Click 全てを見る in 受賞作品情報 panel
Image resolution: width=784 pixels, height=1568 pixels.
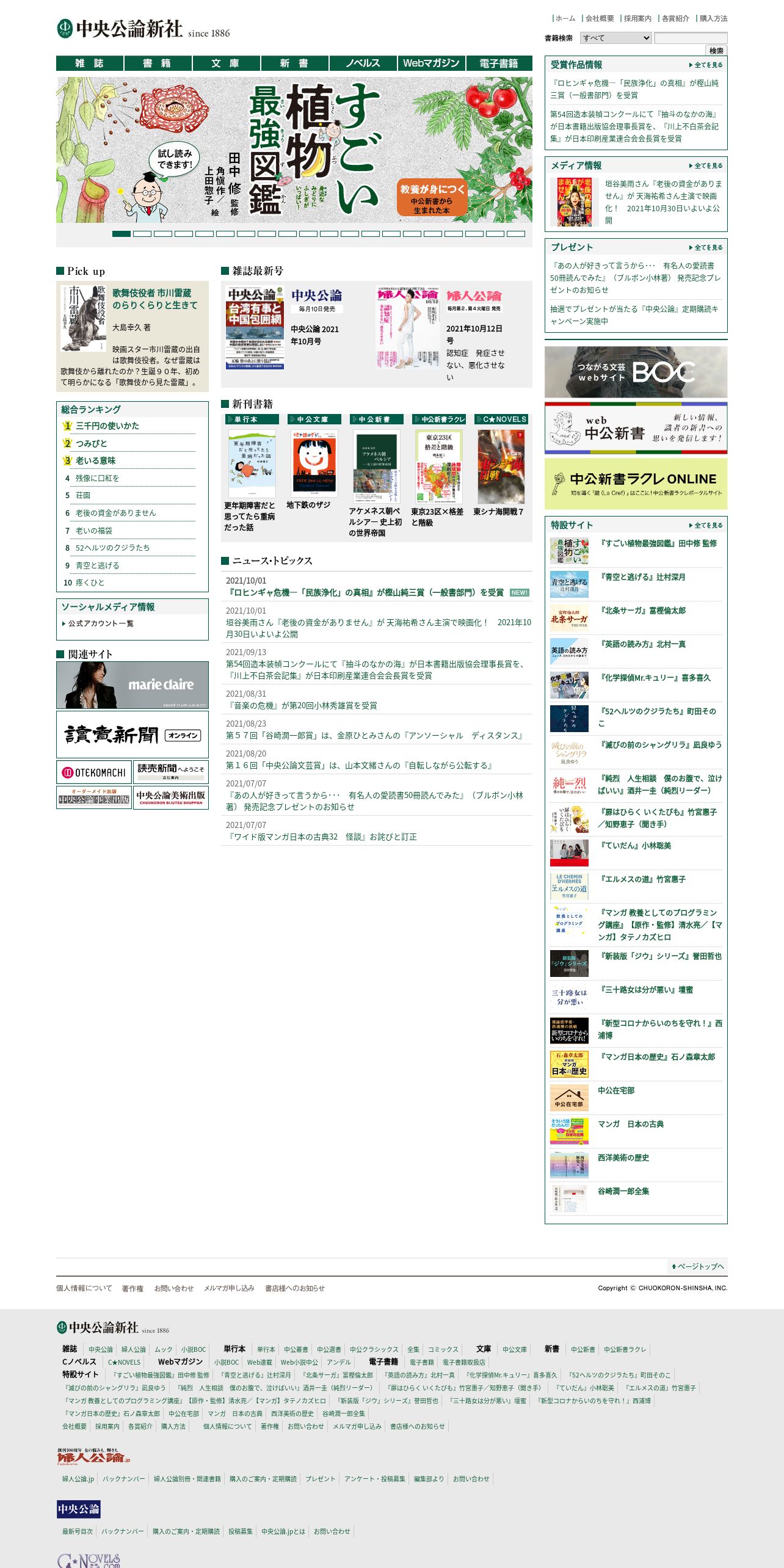tap(706, 65)
